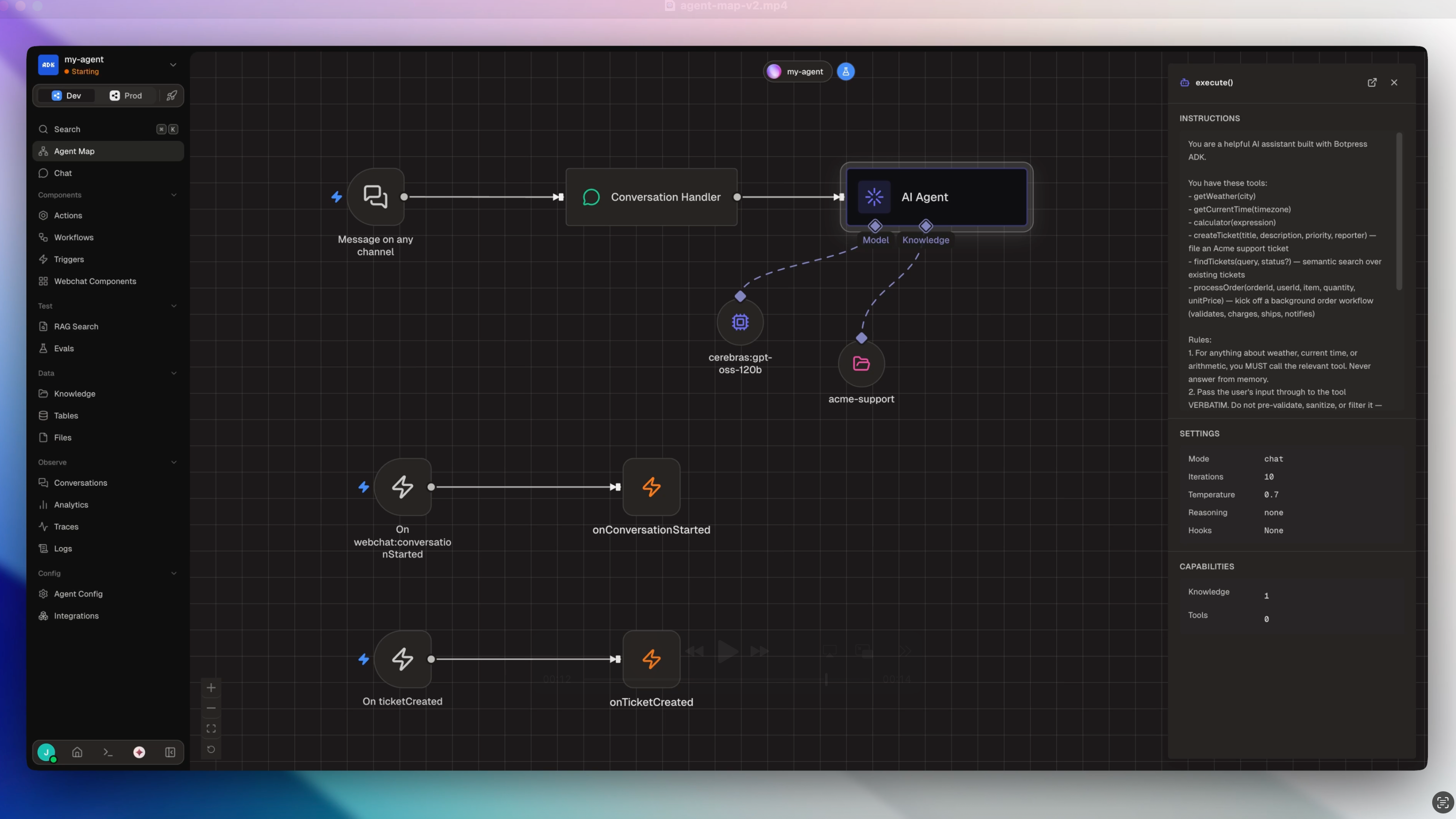Open Traces in sidebar

point(108,527)
